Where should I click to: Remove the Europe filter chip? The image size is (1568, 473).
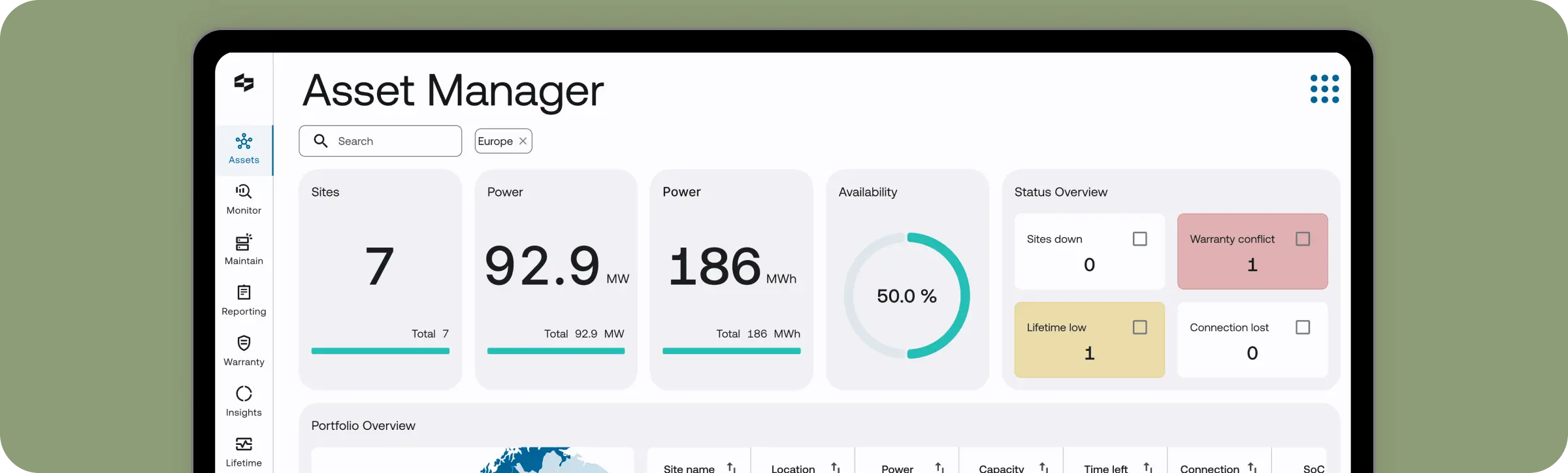[x=523, y=141]
